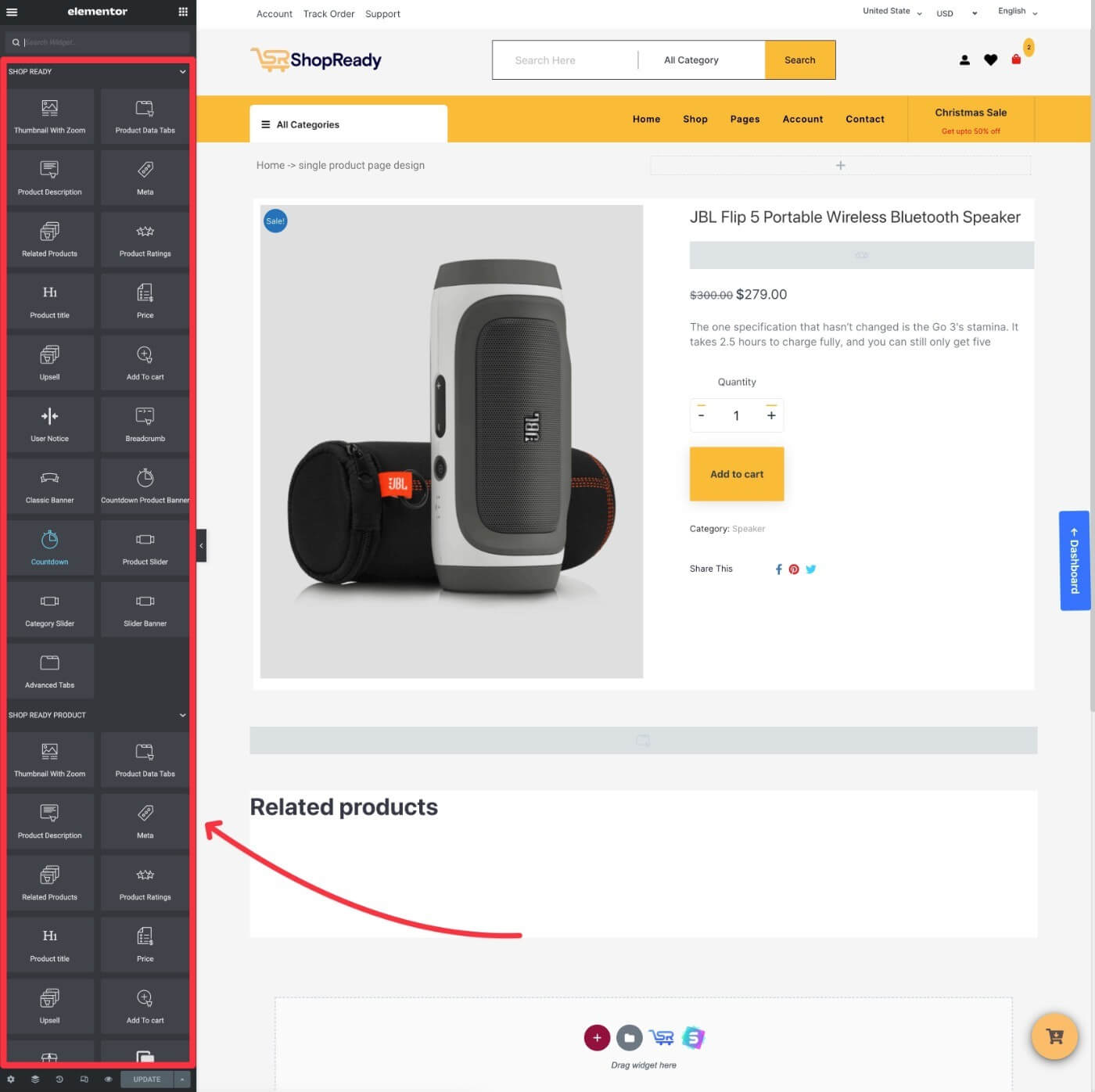Select the Advanced Tabs widget

[x=50, y=671]
